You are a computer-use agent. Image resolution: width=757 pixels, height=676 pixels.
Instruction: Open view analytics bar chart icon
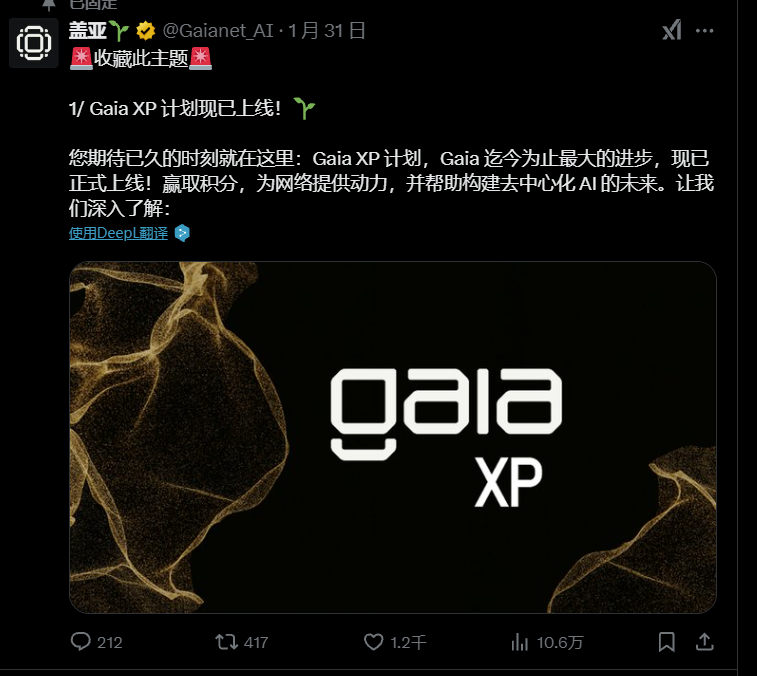[519, 642]
